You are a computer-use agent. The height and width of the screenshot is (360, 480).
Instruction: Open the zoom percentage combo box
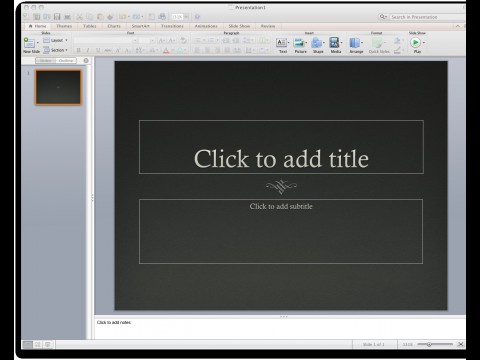click(x=180, y=17)
